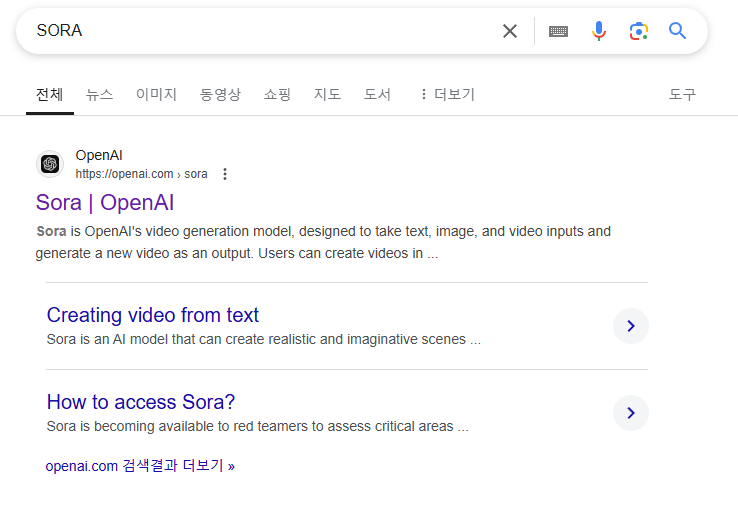The height and width of the screenshot is (513, 738).
Task: Expand chevron beside How to access Sora?
Action: tap(631, 413)
